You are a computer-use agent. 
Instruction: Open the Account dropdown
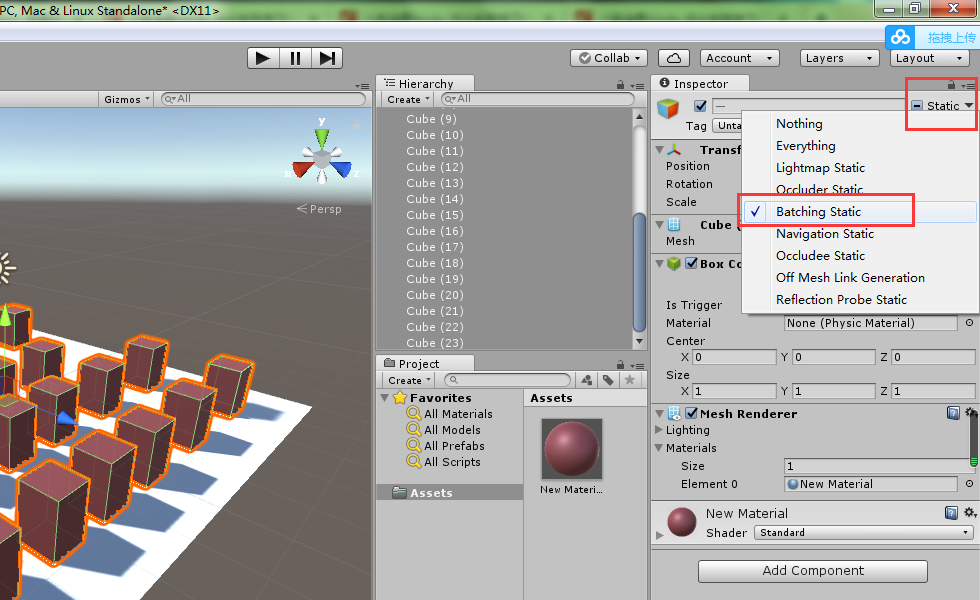click(x=739, y=58)
